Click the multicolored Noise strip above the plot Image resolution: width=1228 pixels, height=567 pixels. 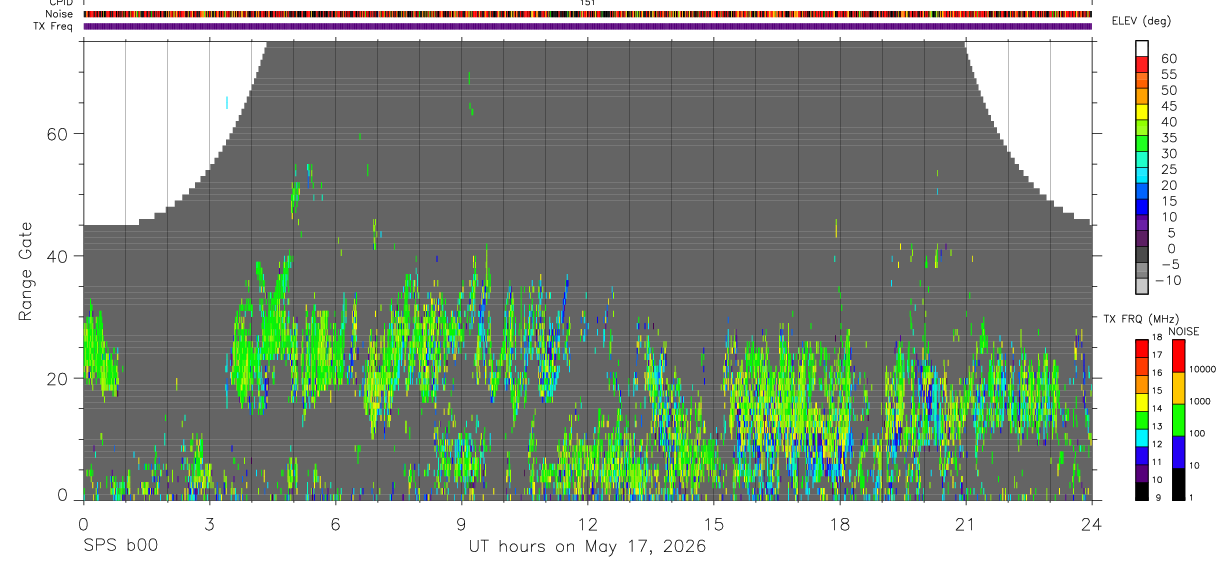tap(587, 14)
